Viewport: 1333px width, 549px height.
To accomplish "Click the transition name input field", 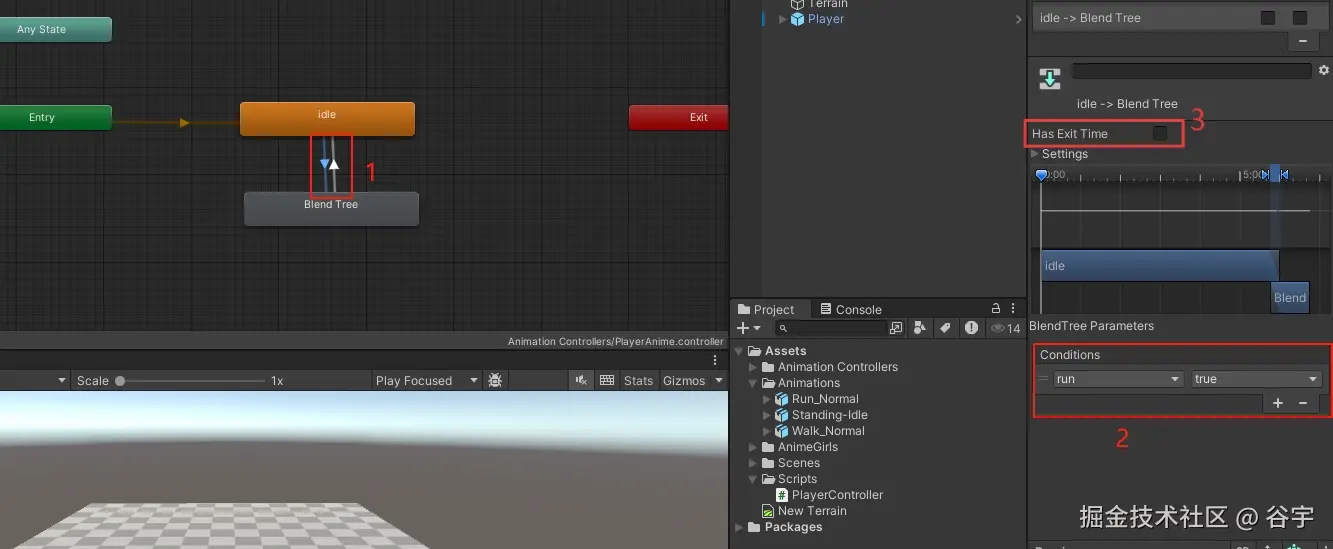I will (x=1191, y=71).
